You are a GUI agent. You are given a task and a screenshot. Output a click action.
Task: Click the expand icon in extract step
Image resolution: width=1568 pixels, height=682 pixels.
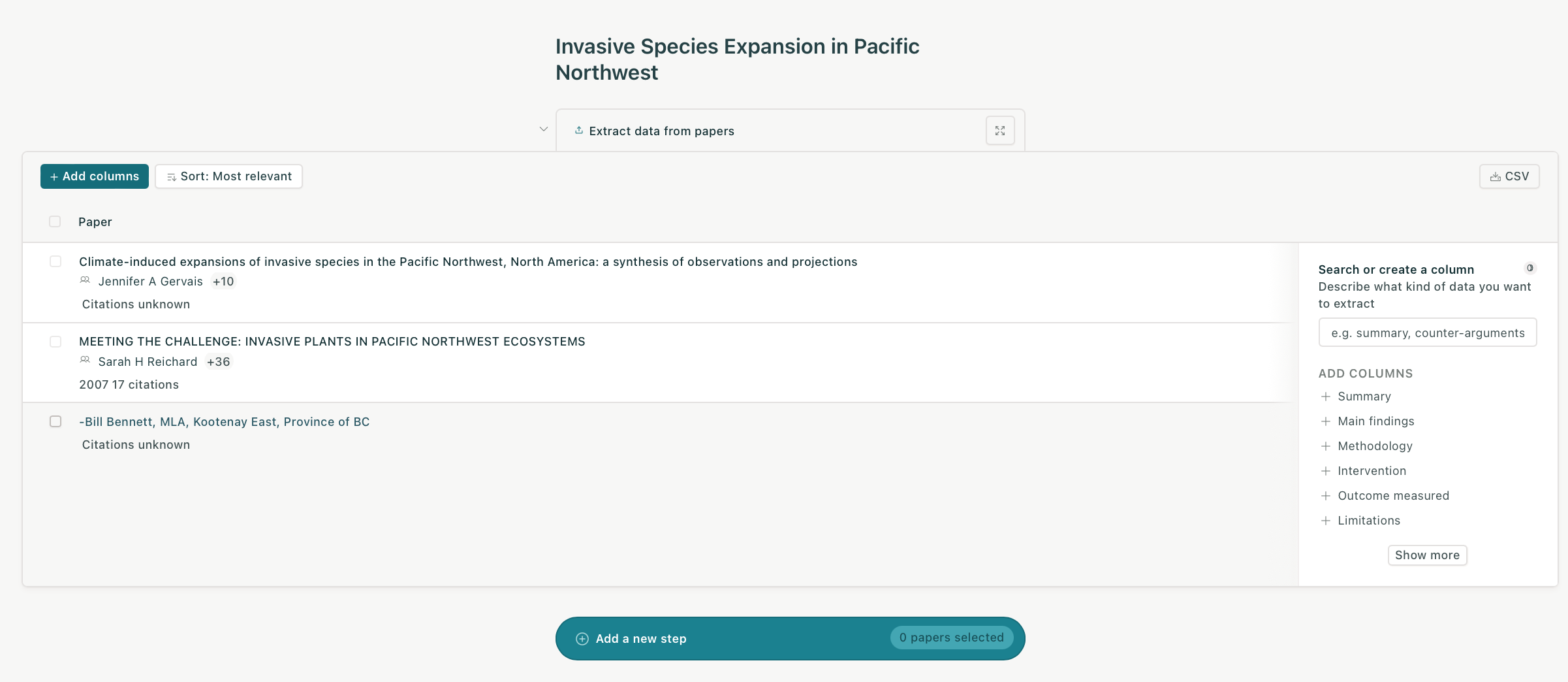[x=999, y=131]
